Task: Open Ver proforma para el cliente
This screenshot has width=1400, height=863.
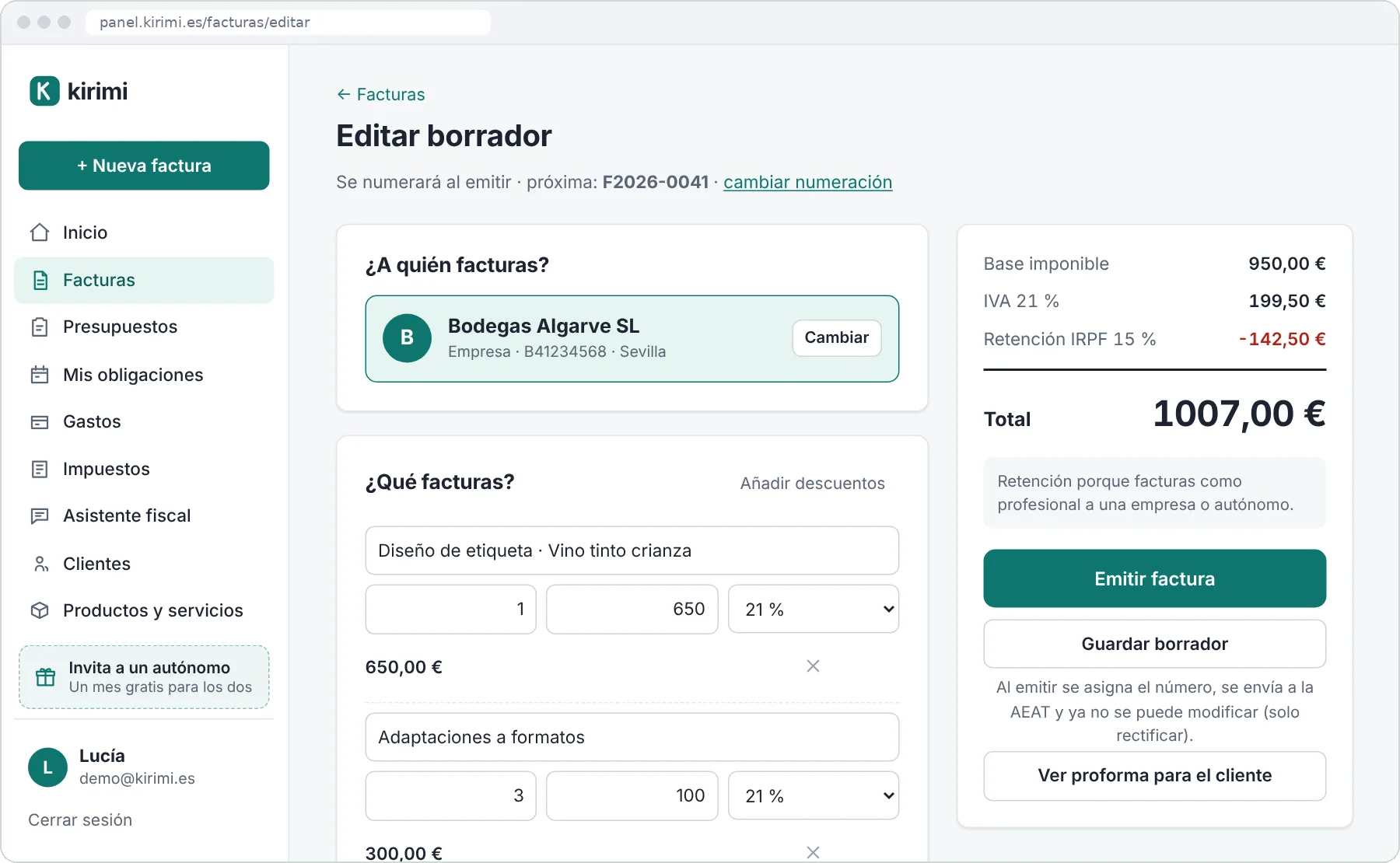Action: click(1154, 776)
